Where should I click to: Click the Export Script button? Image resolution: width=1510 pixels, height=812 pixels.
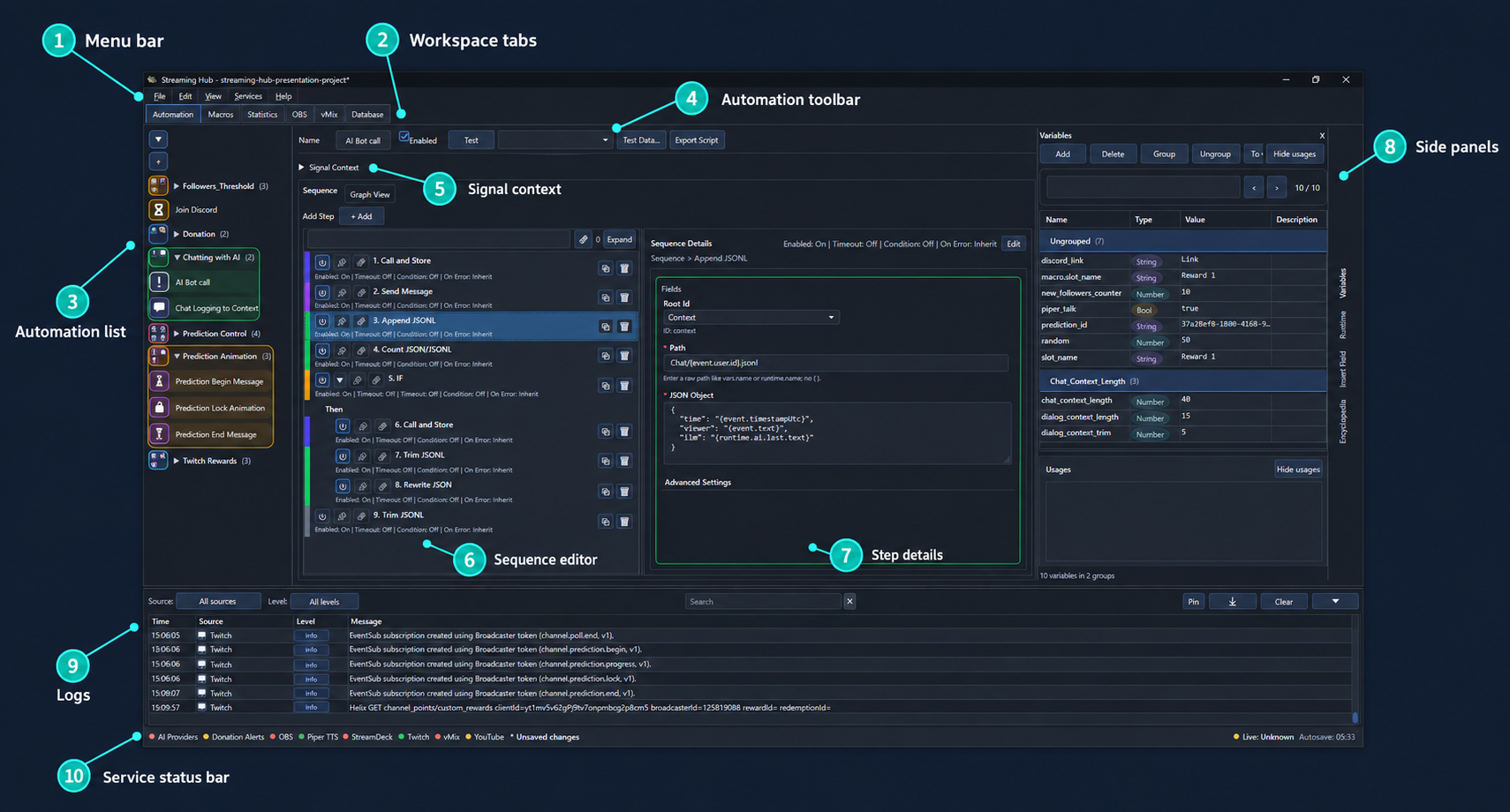(697, 139)
